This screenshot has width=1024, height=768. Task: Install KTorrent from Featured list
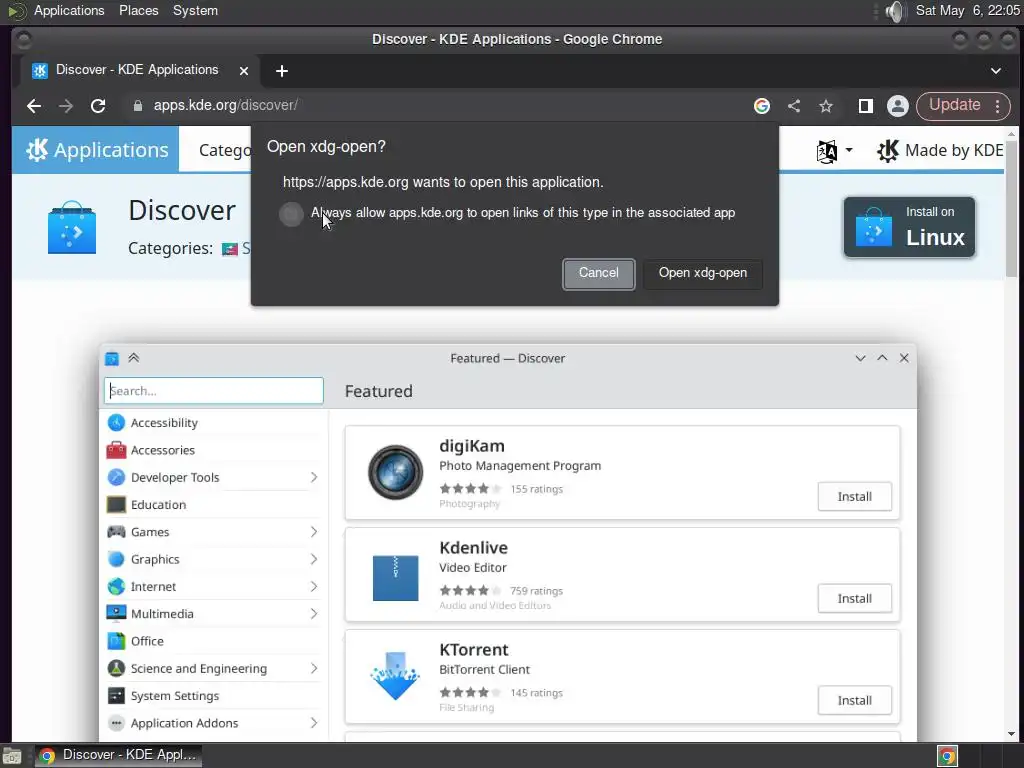(x=854, y=701)
